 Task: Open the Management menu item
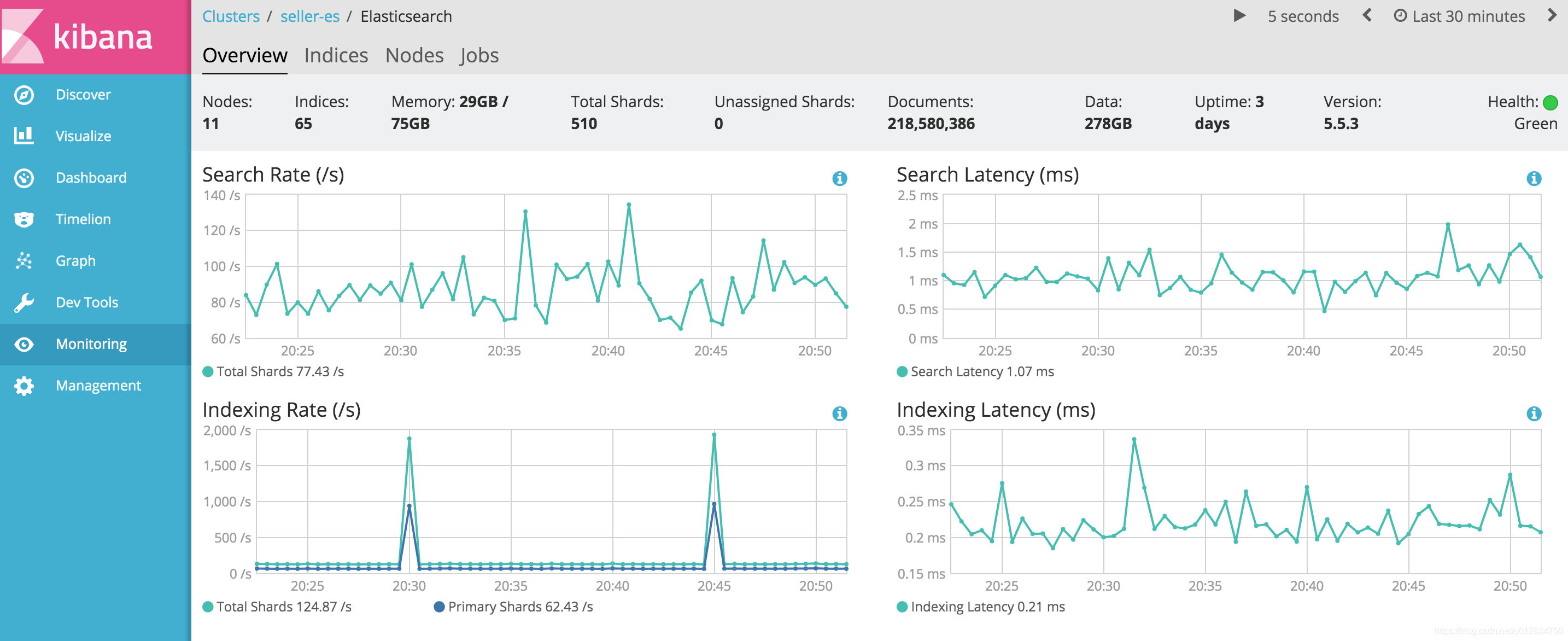tap(96, 386)
